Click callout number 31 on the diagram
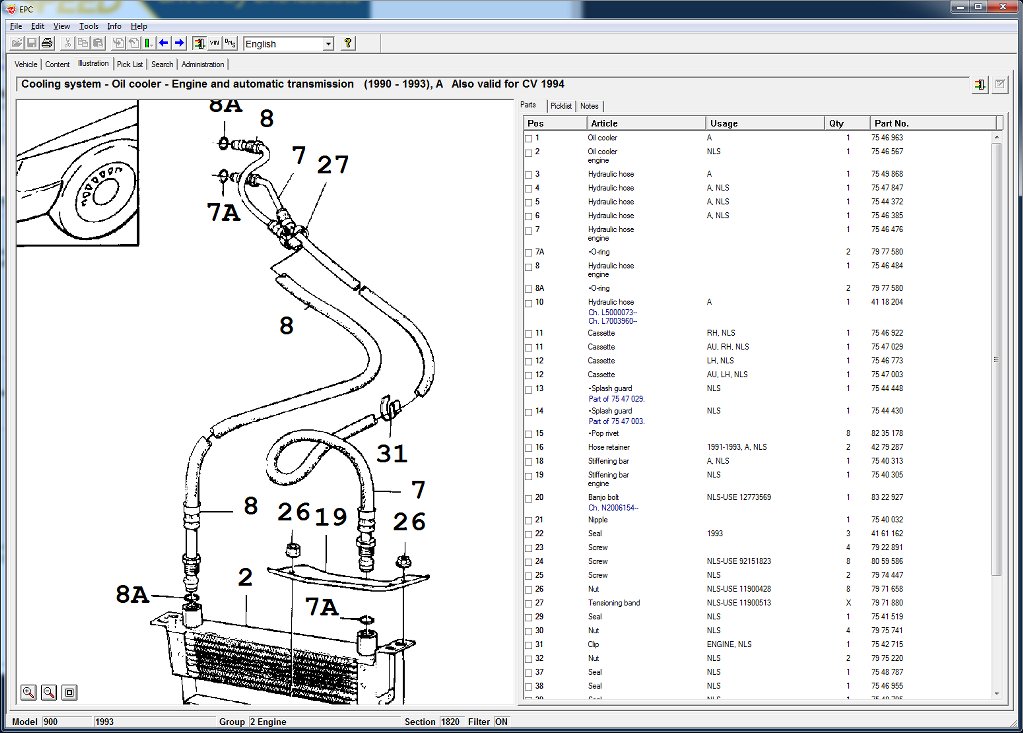This screenshot has width=1023, height=733. point(392,454)
